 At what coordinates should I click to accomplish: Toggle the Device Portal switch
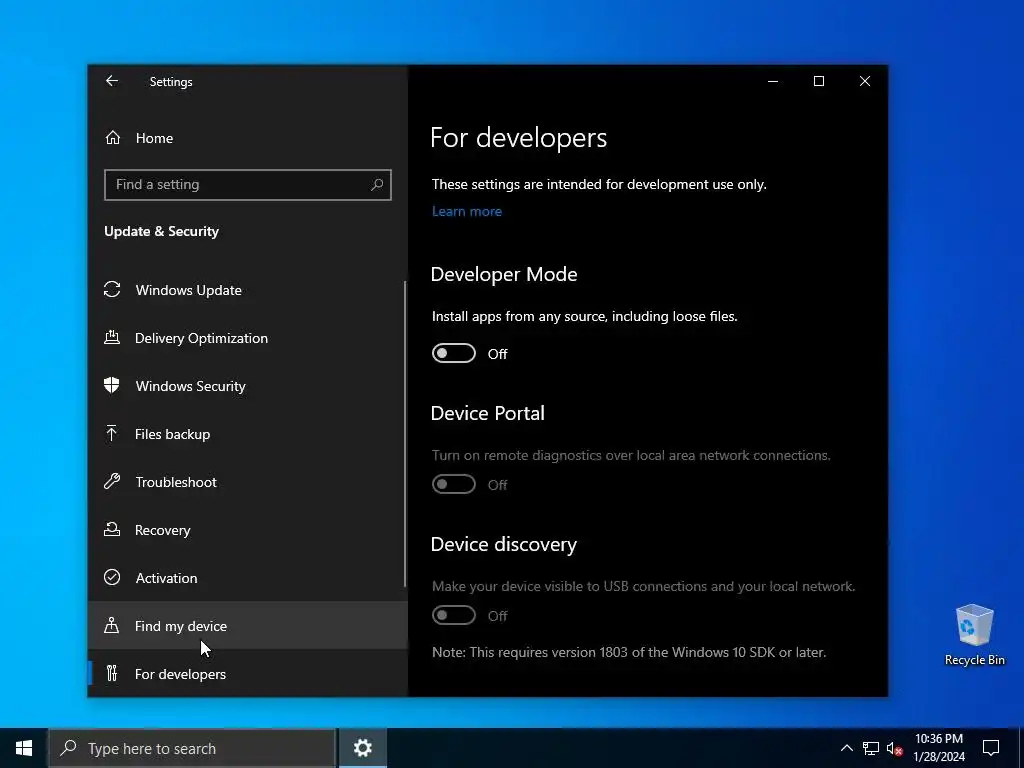coord(454,485)
